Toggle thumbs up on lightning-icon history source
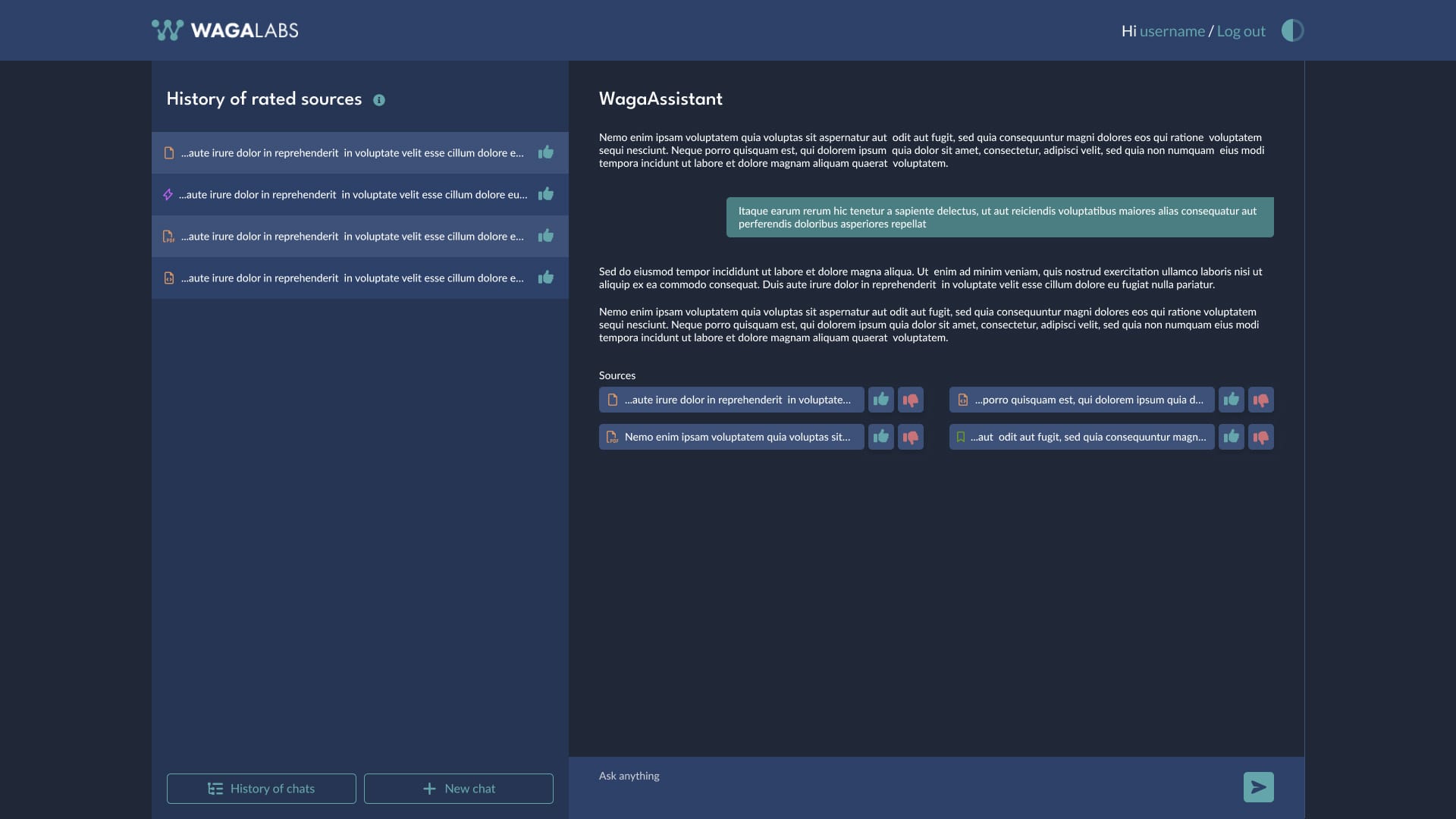 point(546,194)
